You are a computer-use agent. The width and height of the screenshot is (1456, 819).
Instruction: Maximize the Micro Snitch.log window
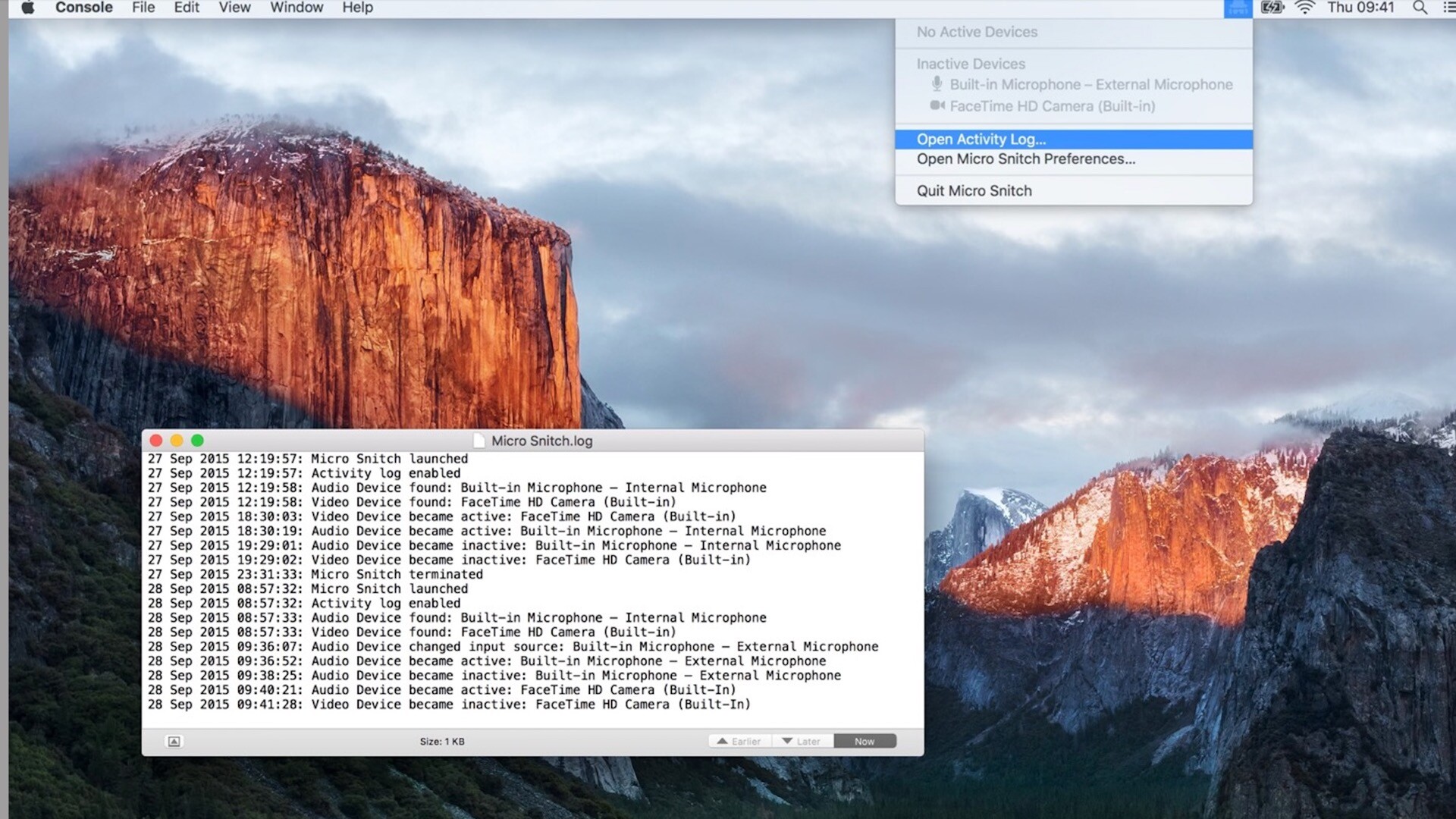[197, 440]
